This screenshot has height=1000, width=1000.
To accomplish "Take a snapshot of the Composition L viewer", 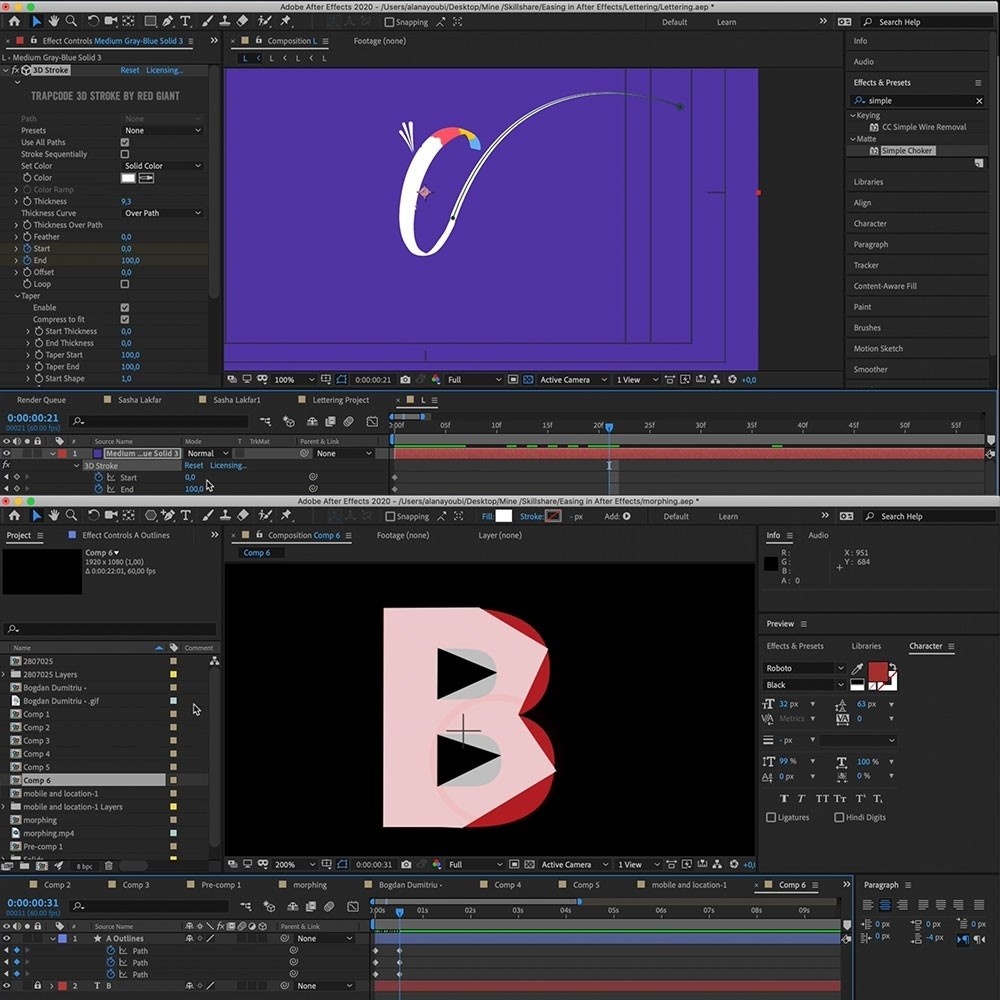I will [x=405, y=379].
